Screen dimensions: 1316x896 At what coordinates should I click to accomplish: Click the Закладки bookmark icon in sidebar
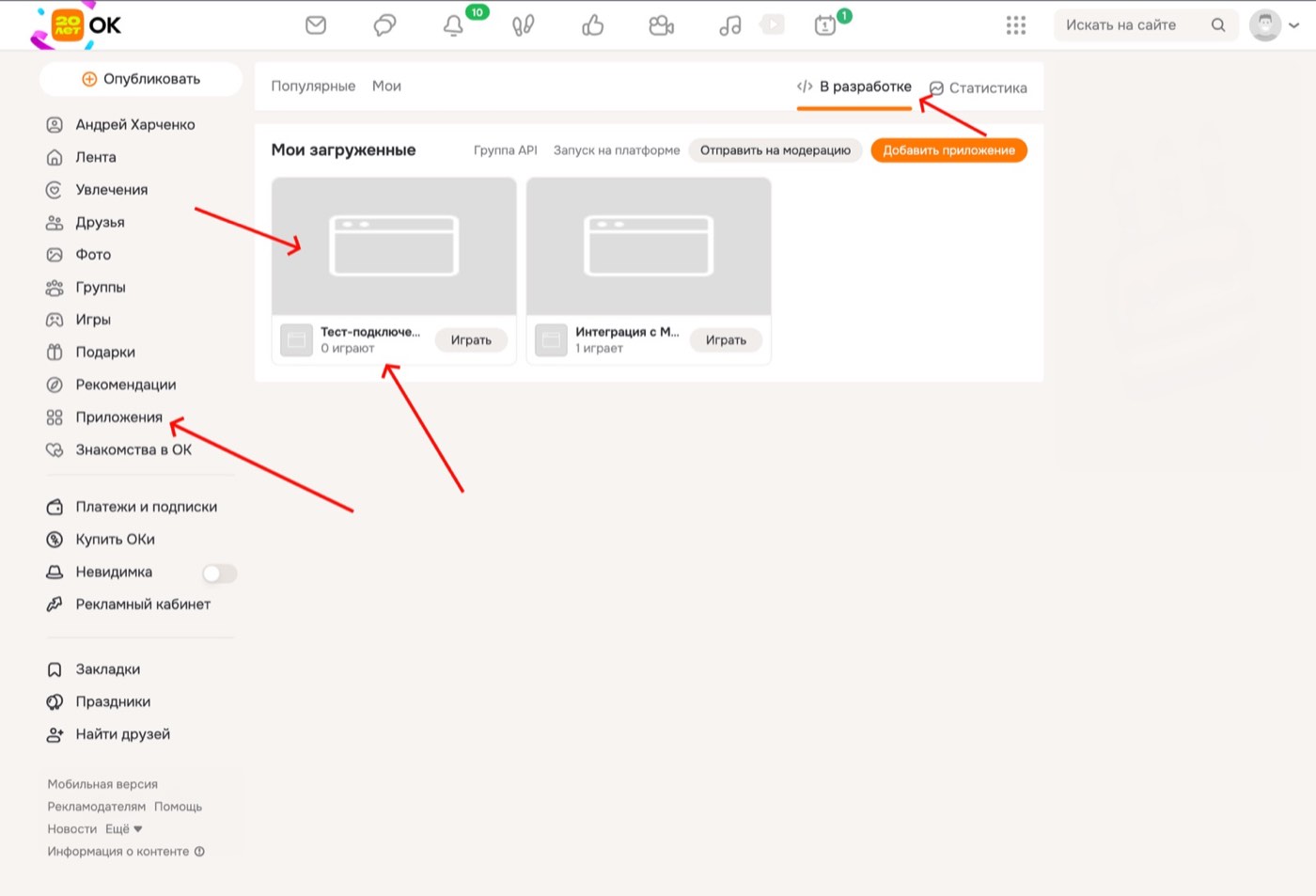point(55,669)
